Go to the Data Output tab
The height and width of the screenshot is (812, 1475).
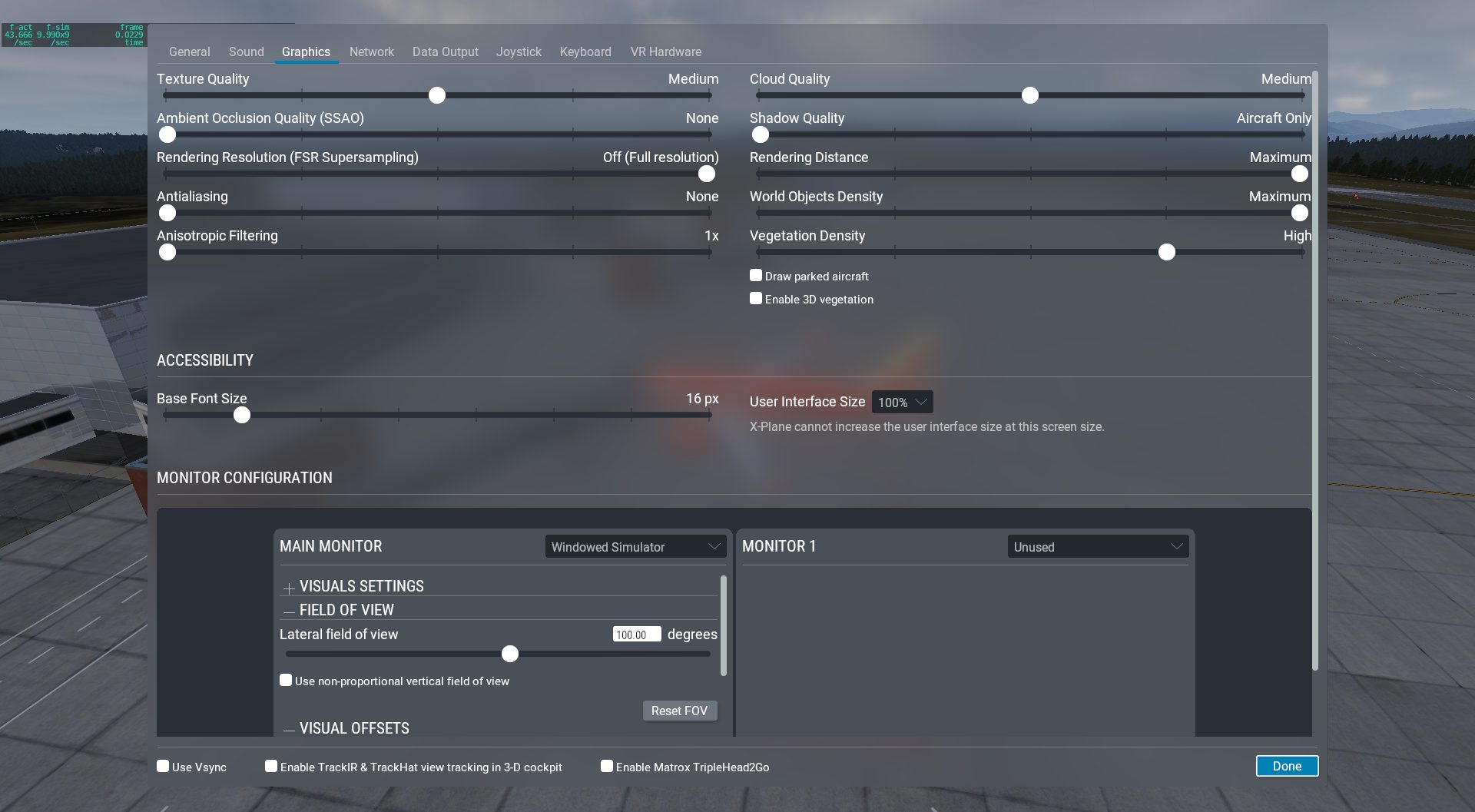[x=445, y=52]
